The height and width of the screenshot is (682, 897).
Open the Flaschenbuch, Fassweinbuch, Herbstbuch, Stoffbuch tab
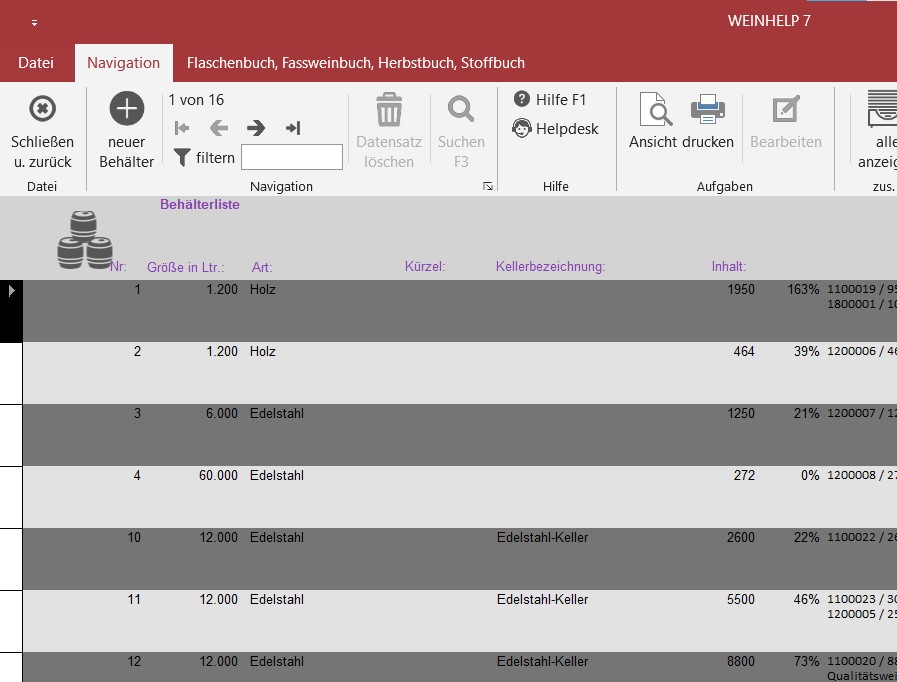[x=355, y=62]
